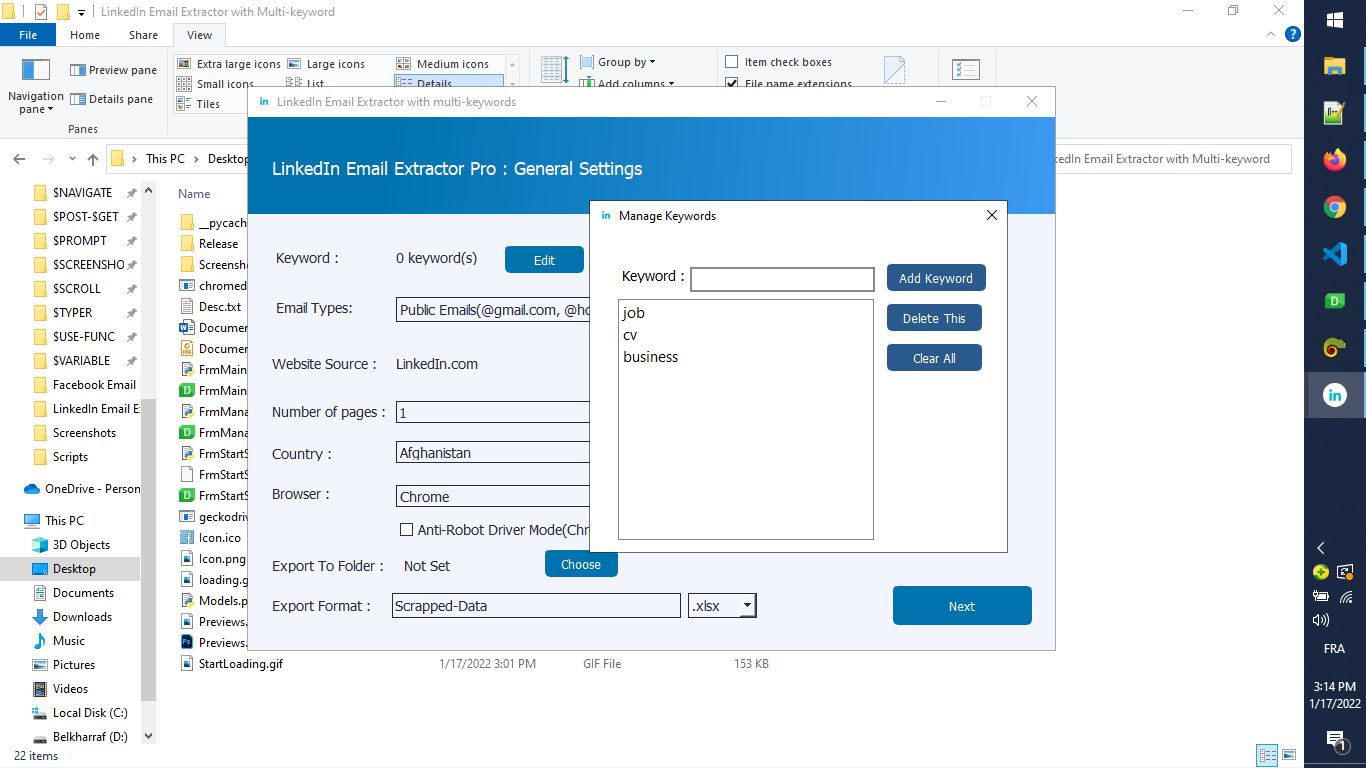Switch to the Share ribbon tab

(x=143, y=34)
